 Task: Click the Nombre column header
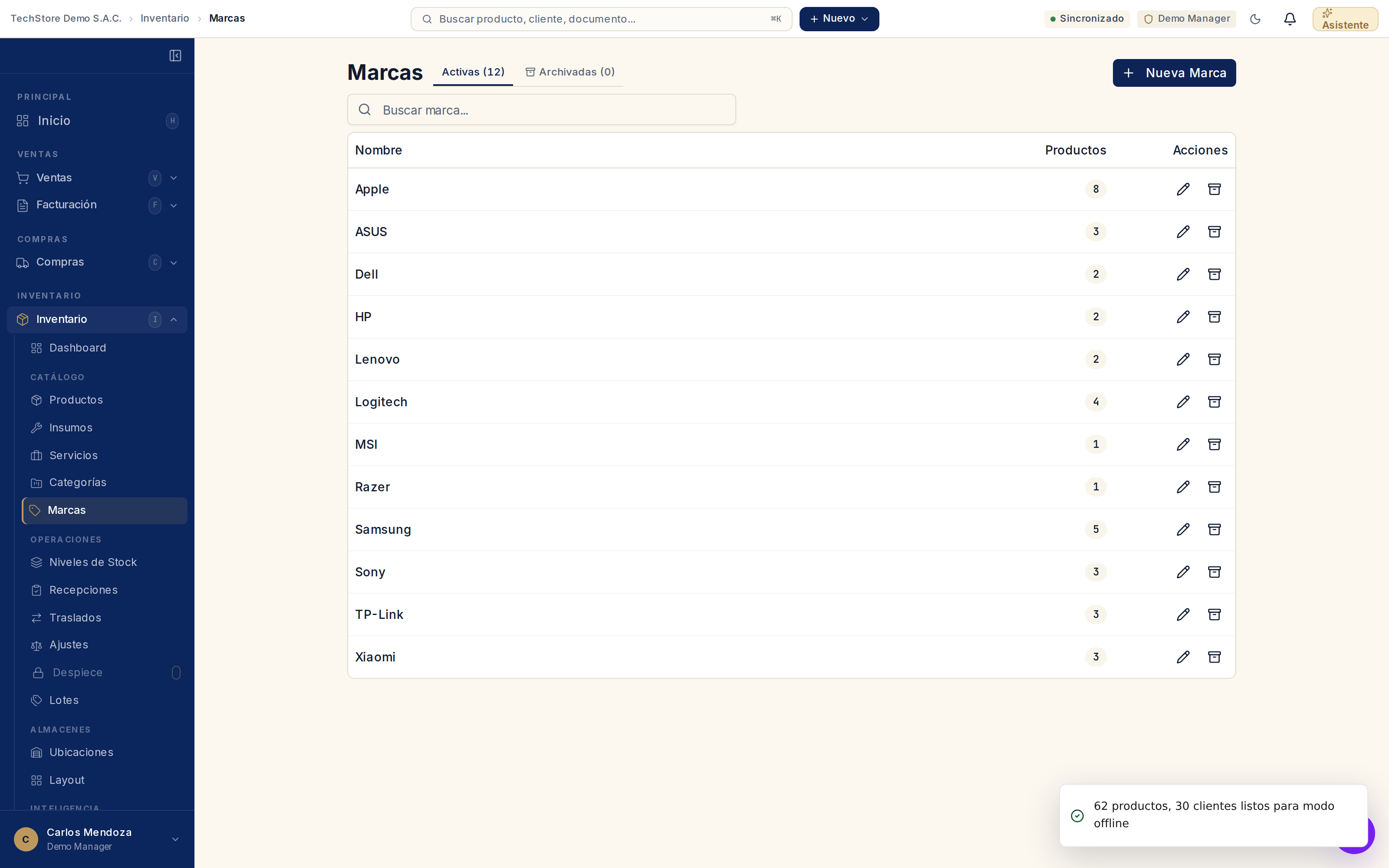[378, 151]
